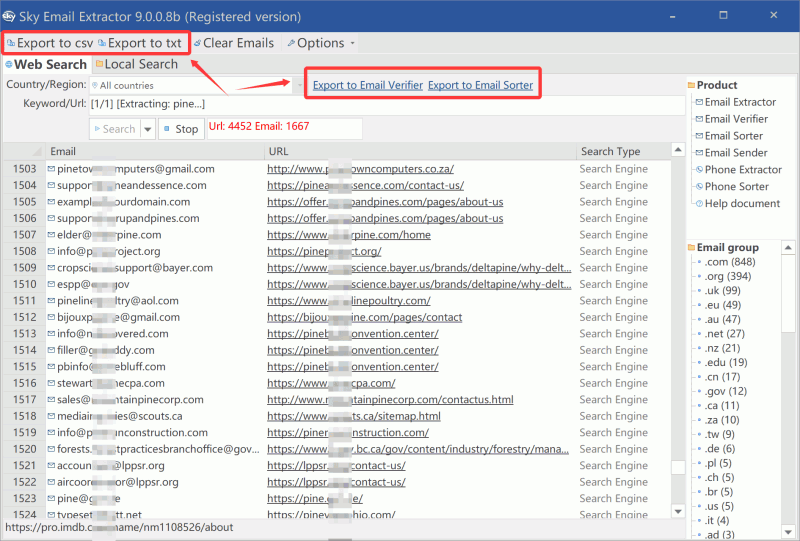Open the Search button dropdown arrow
This screenshot has width=800, height=541.
[x=147, y=129]
